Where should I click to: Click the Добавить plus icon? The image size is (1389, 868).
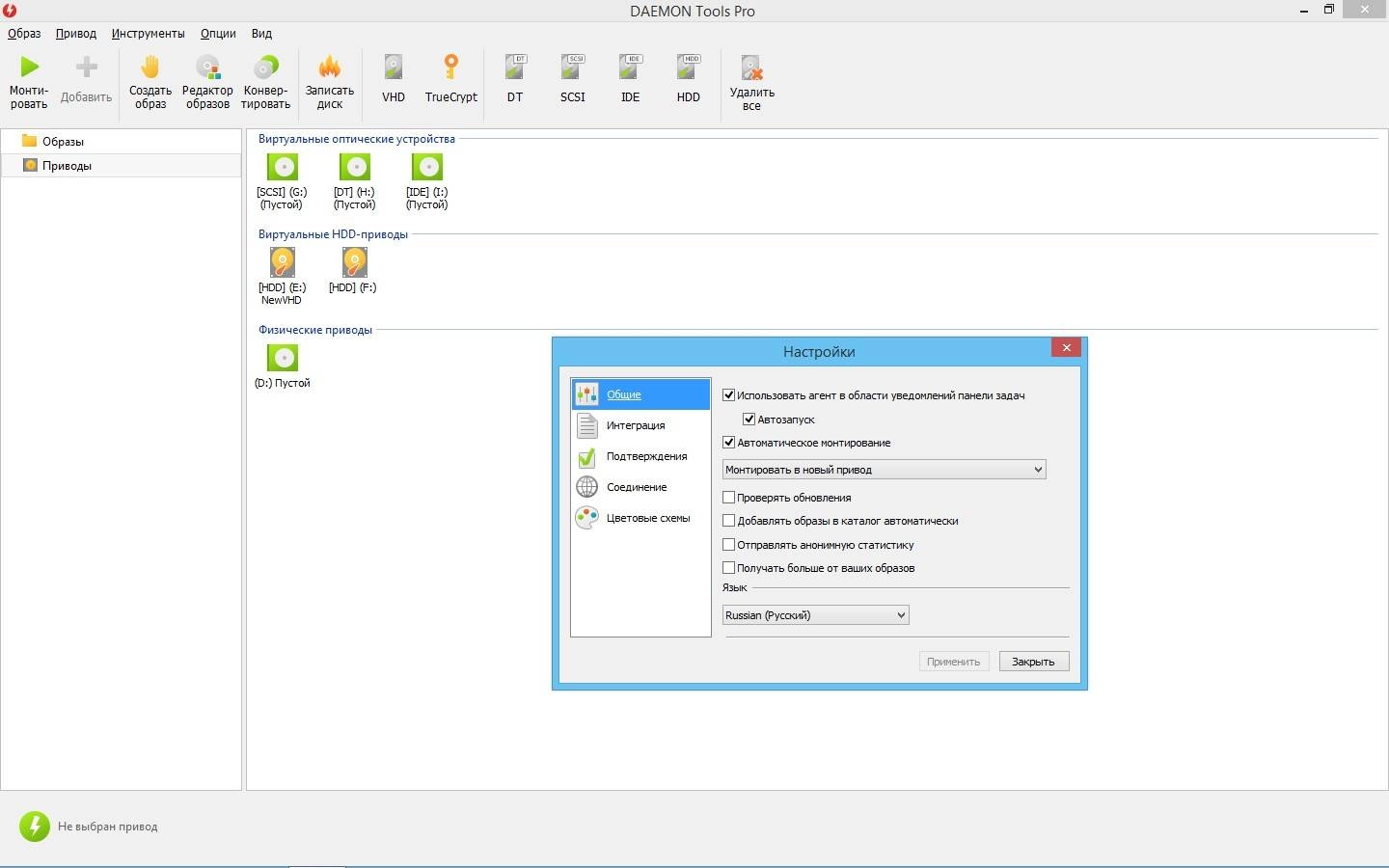pyautogui.click(x=87, y=67)
